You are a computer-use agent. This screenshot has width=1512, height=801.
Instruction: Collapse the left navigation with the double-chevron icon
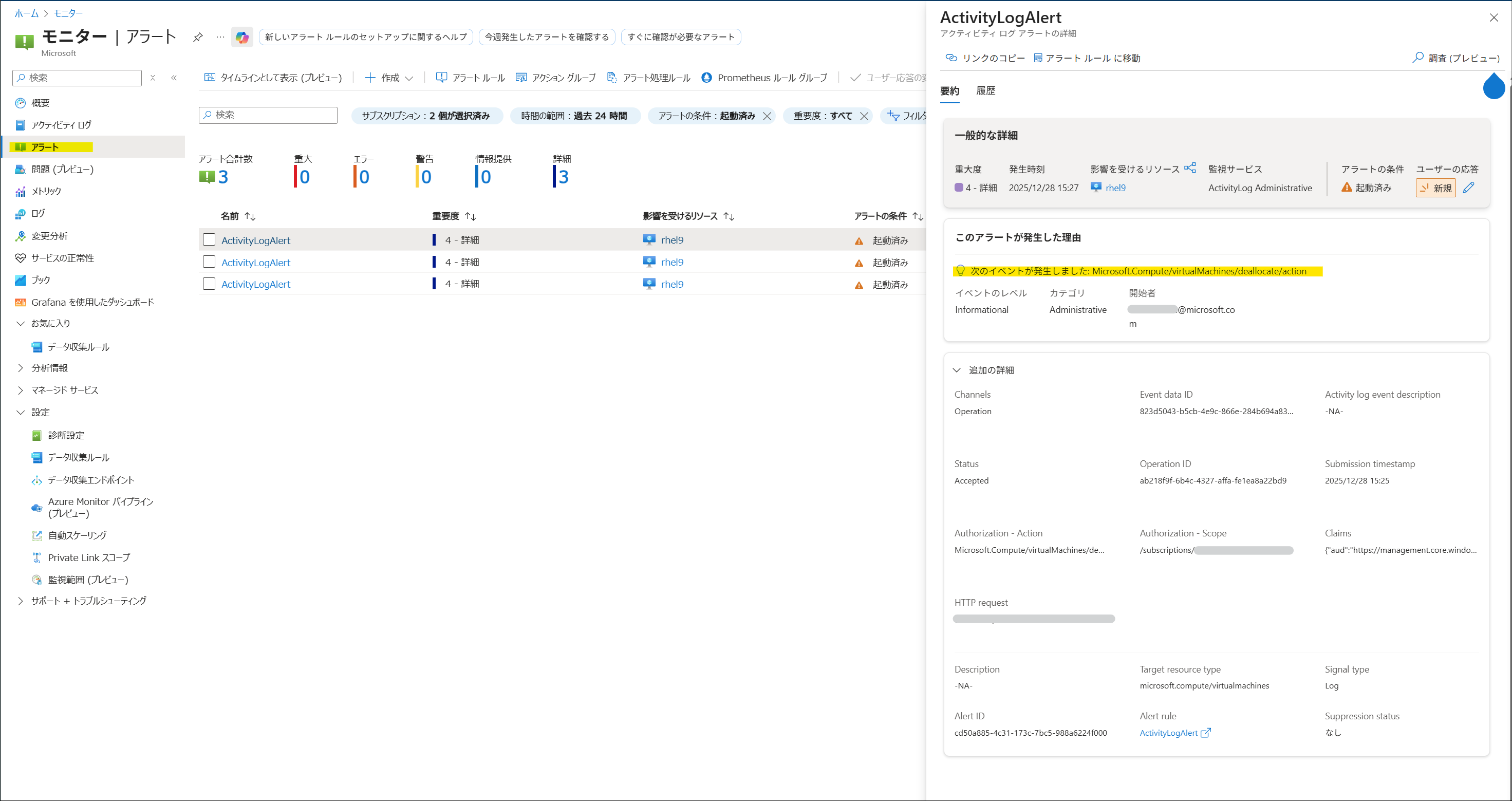(x=174, y=78)
